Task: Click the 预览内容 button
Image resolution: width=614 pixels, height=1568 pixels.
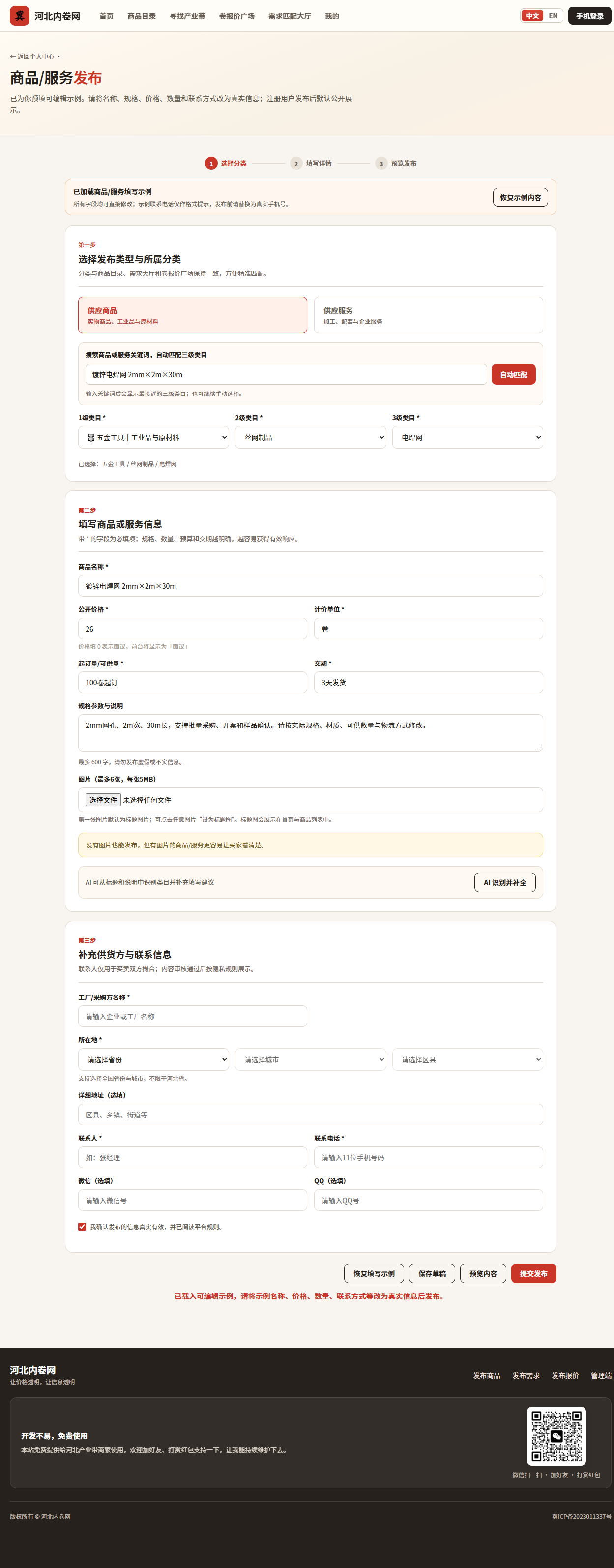Action: pyautogui.click(x=483, y=1273)
